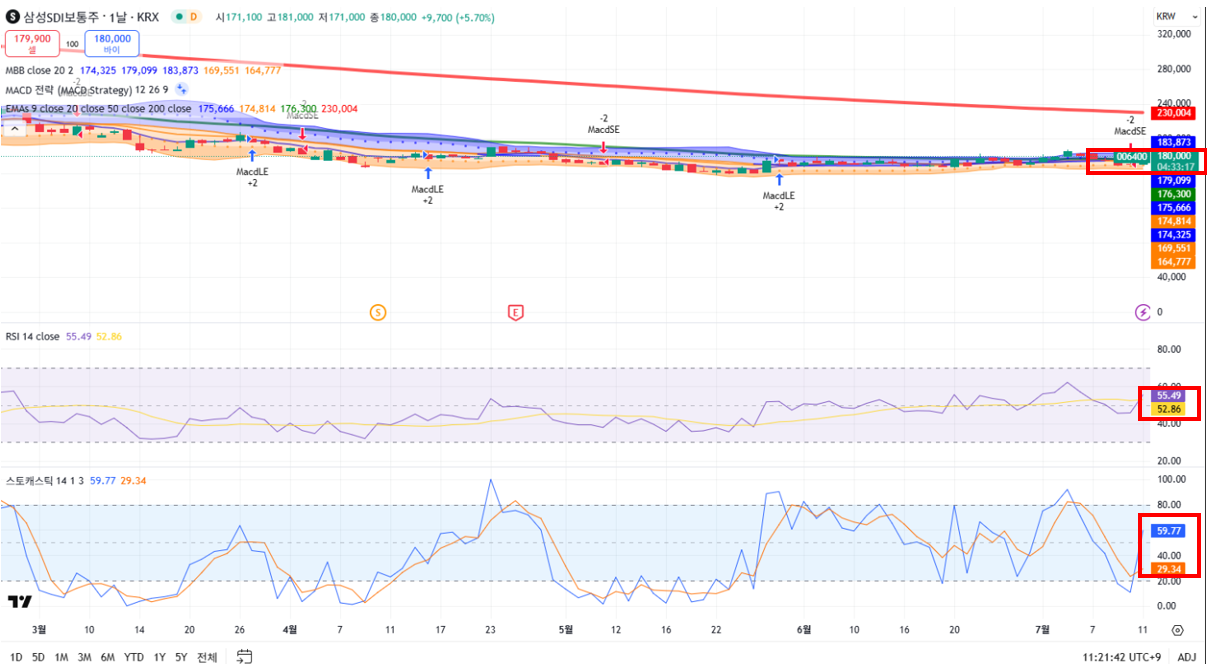The height and width of the screenshot is (664, 1207).
Task: Select the 1M time range
Action: 61,657
